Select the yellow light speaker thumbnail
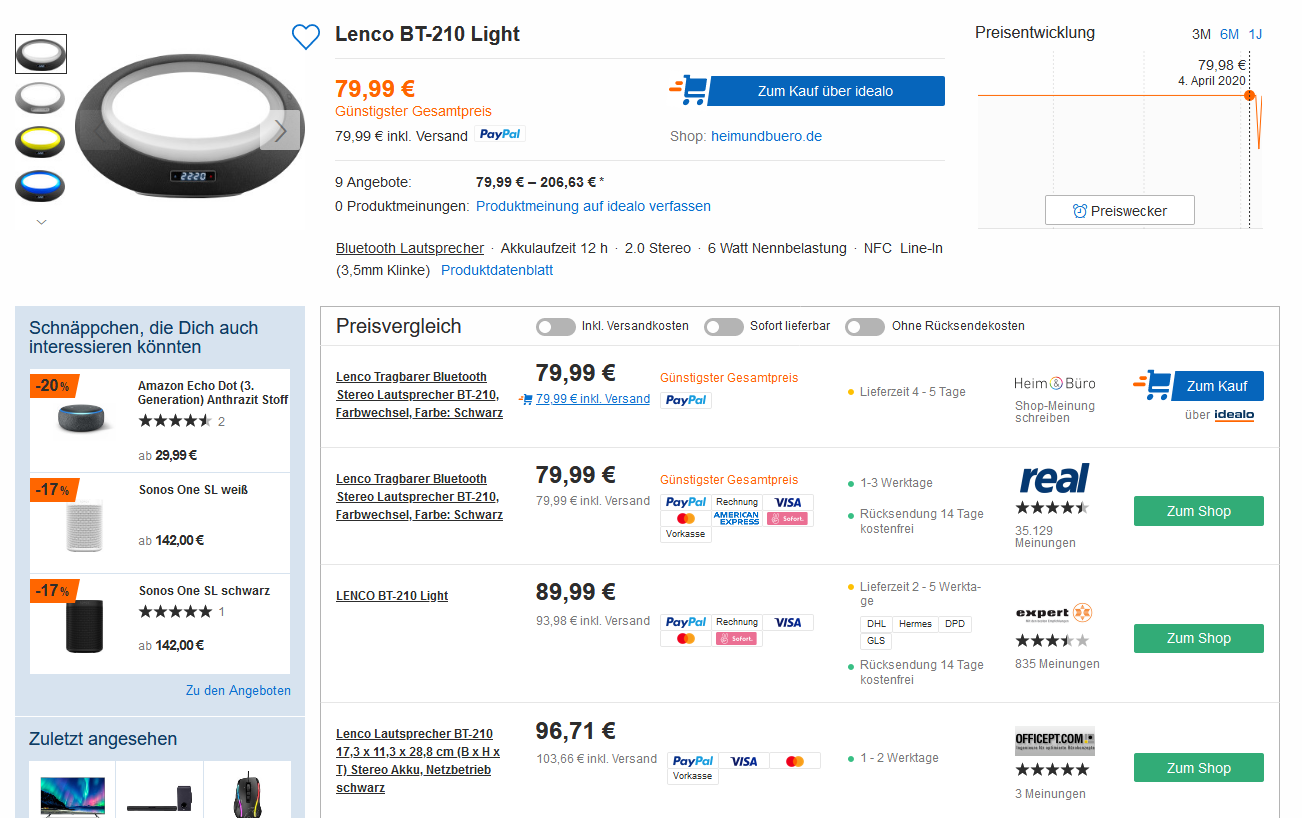This screenshot has height=818, width=1302. click(41, 142)
